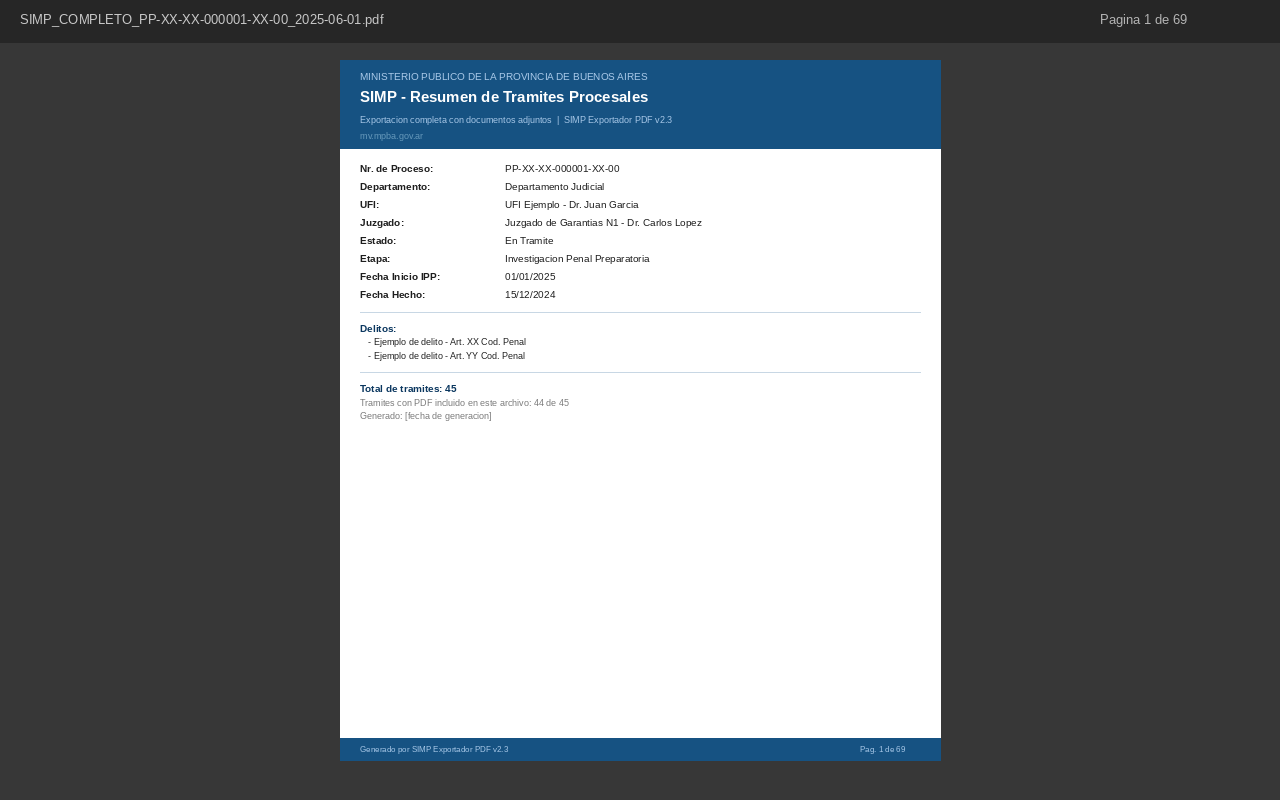
Task: Click the PDF file name in the top bar
Action: 201,19
